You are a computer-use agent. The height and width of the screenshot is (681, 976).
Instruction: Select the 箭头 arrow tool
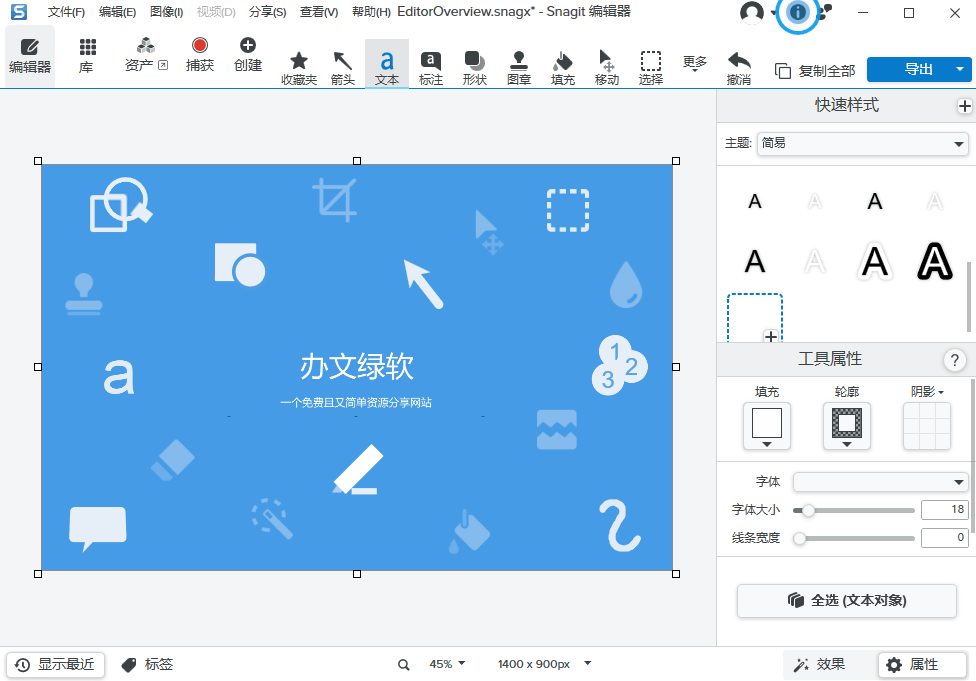342,68
